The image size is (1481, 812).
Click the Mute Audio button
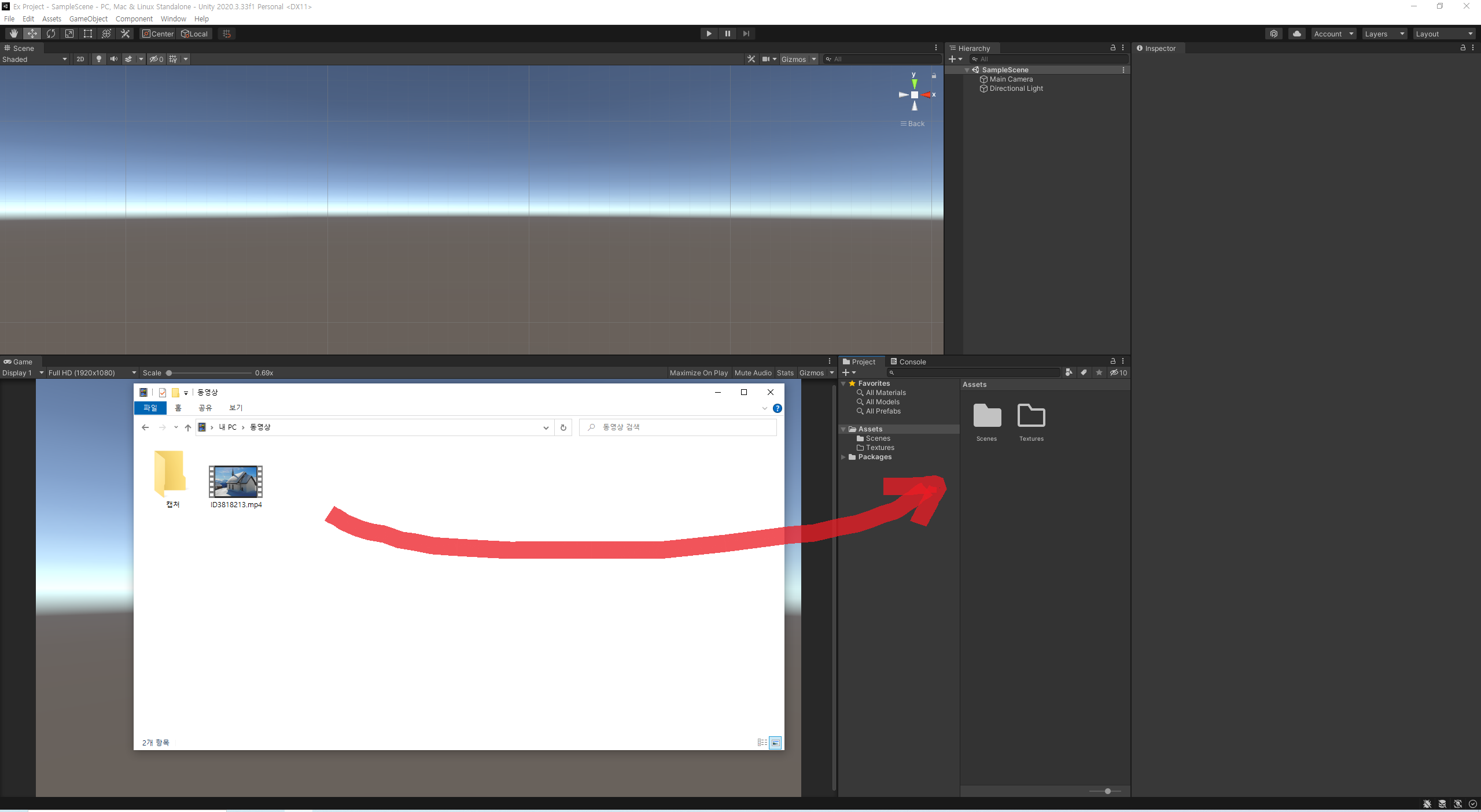[x=753, y=373]
